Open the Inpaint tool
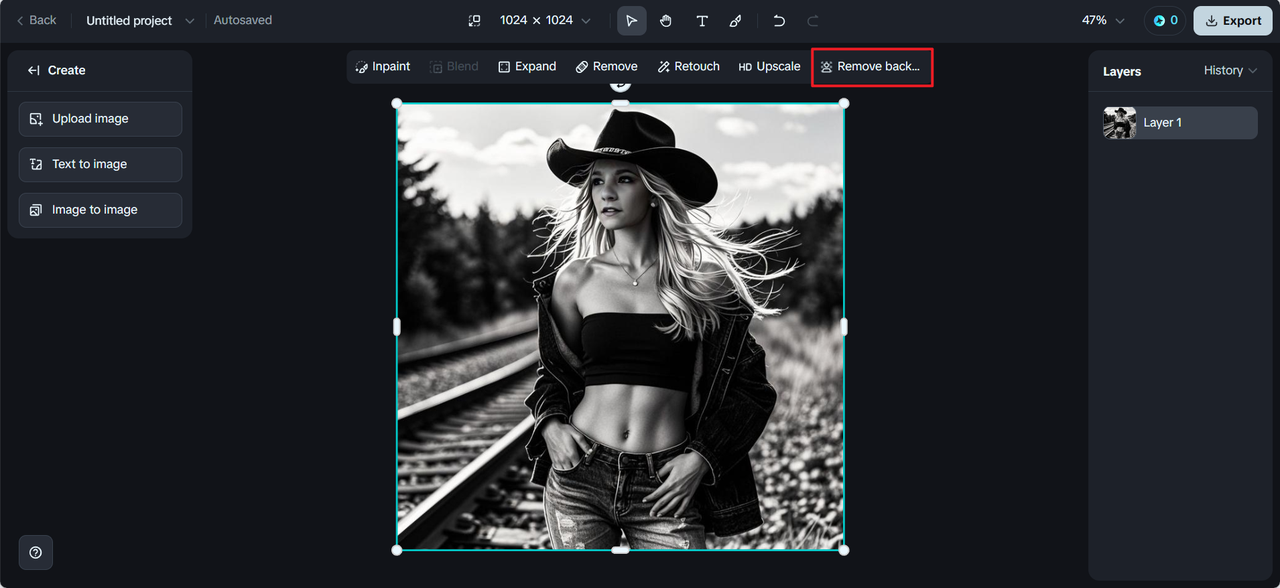The height and width of the screenshot is (588, 1280). [x=382, y=67]
